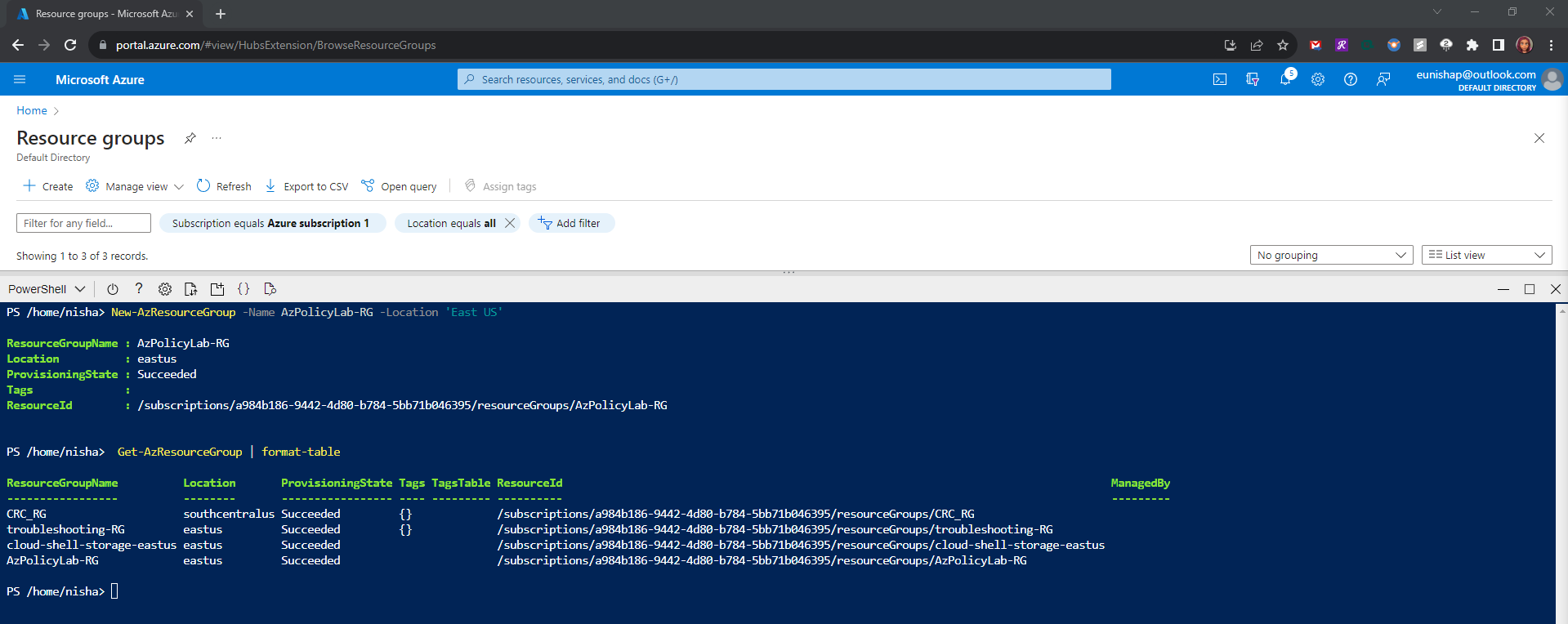This screenshot has width=1568, height=624.
Task: Go to Home breadcrumb link
Action: [x=32, y=110]
